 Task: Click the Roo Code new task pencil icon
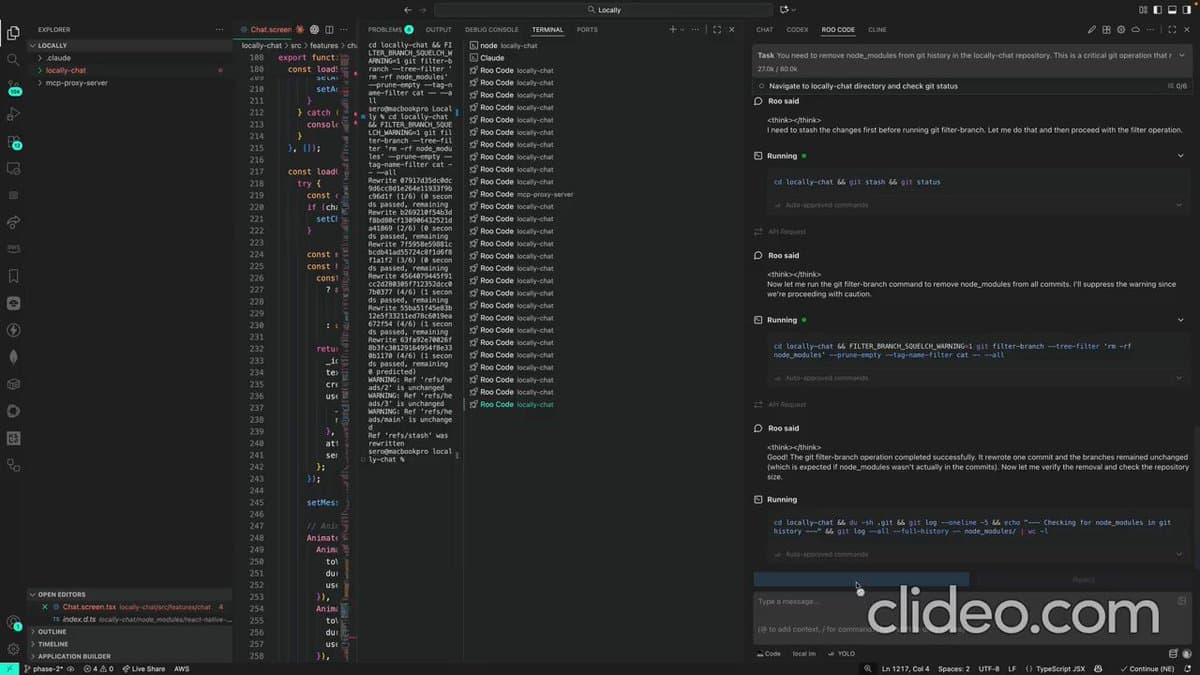[x=1092, y=30]
